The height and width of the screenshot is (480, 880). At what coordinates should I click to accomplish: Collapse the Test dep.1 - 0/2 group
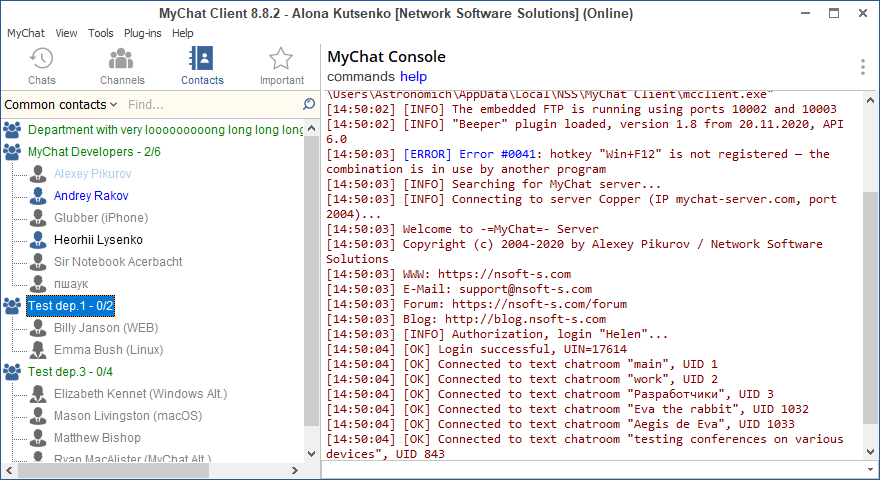(70, 306)
